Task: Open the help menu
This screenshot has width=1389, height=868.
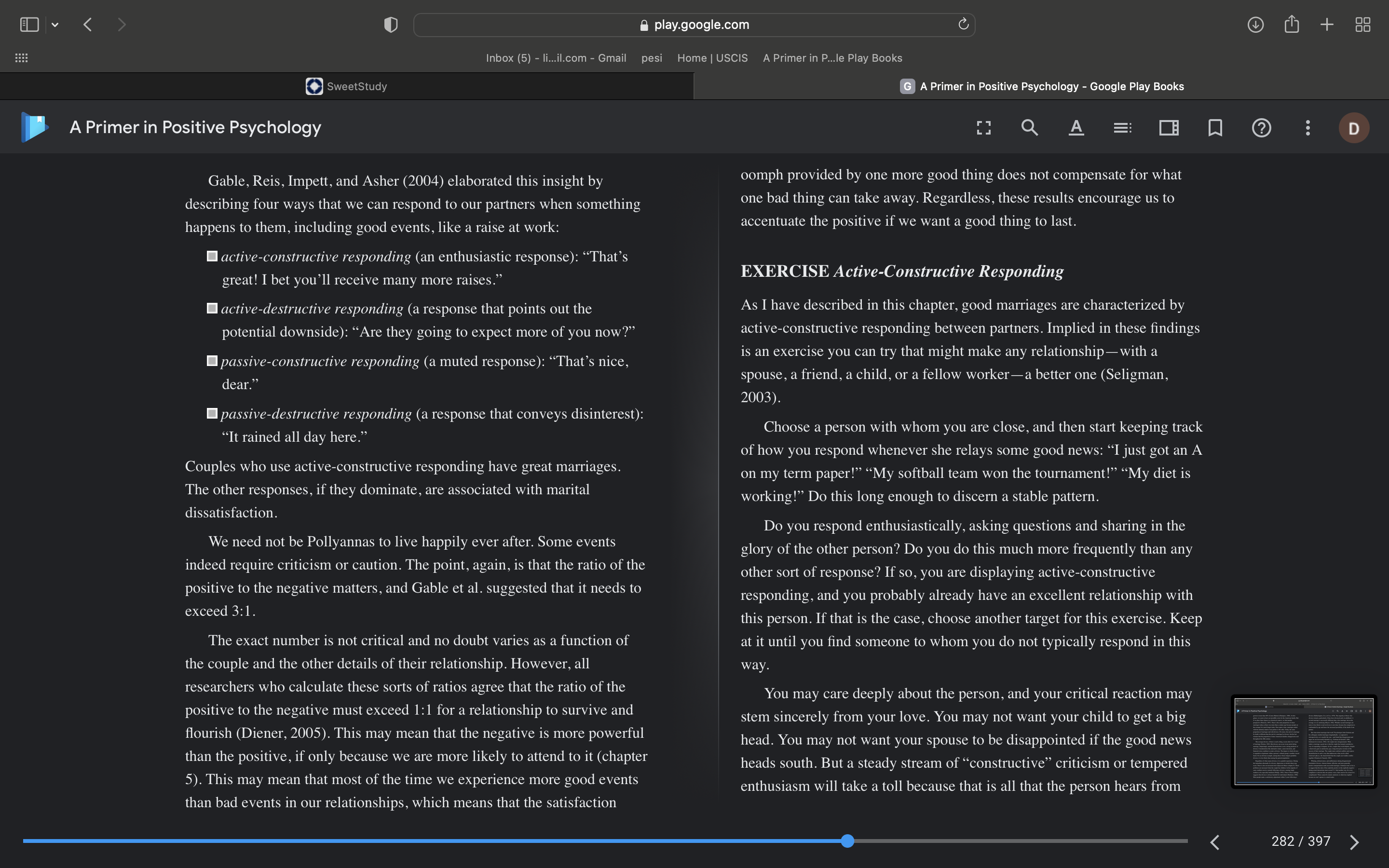Action: click(x=1262, y=127)
